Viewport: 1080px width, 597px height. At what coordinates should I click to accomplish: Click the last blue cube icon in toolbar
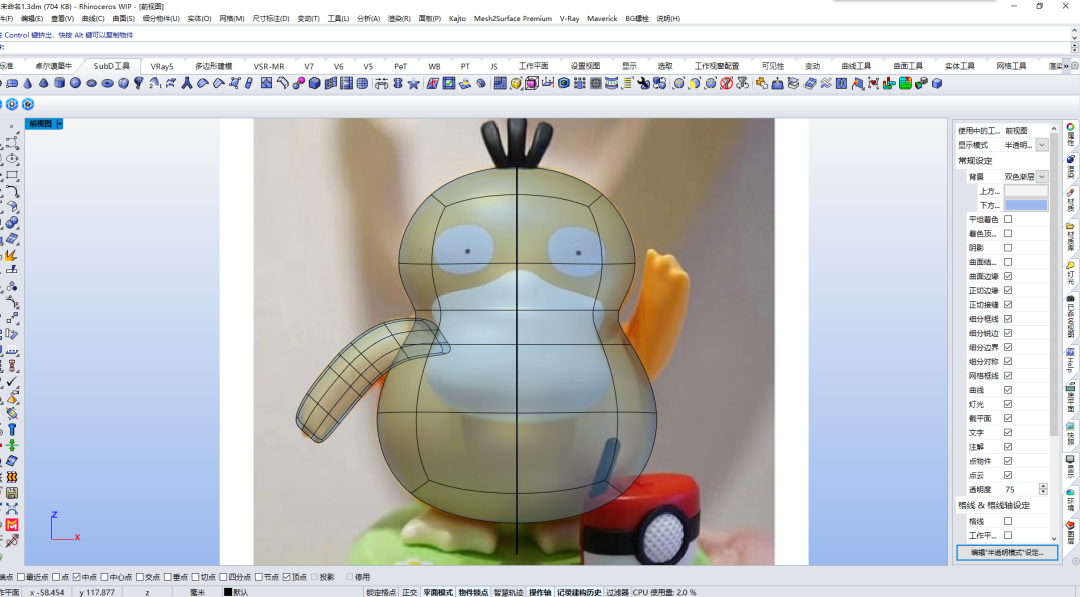(937, 83)
